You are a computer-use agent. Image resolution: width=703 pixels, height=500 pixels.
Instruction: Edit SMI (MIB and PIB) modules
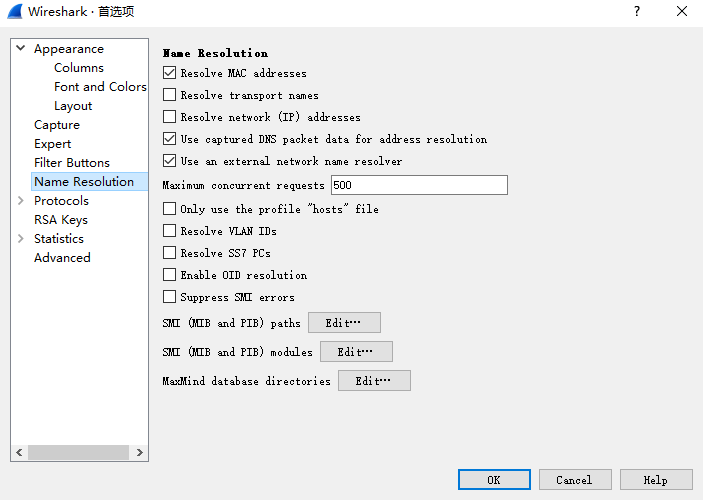tap(356, 352)
